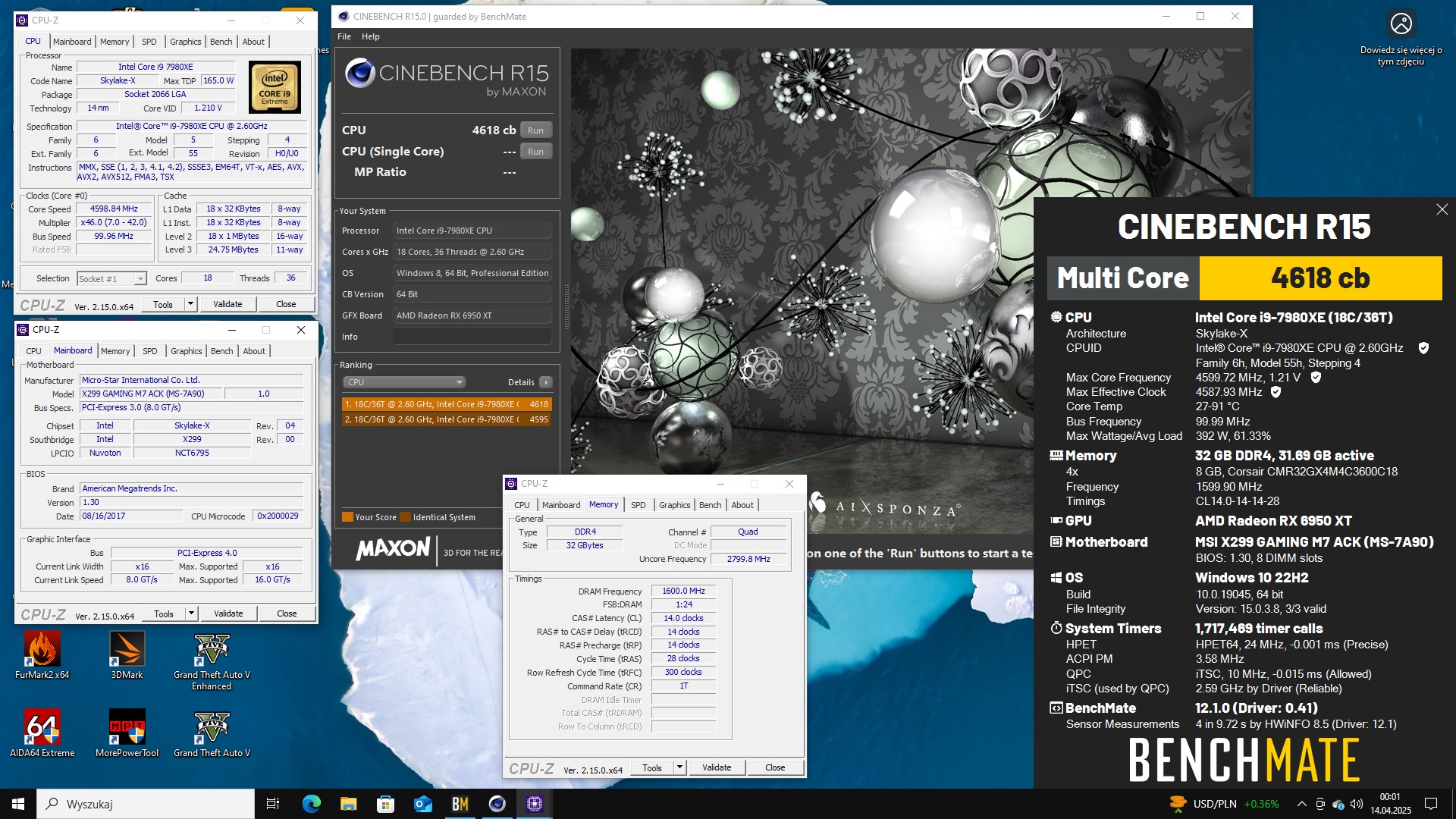1456x819 pixels.
Task: Open the Socket #1 selection dropdown
Action: coord(111,279)
